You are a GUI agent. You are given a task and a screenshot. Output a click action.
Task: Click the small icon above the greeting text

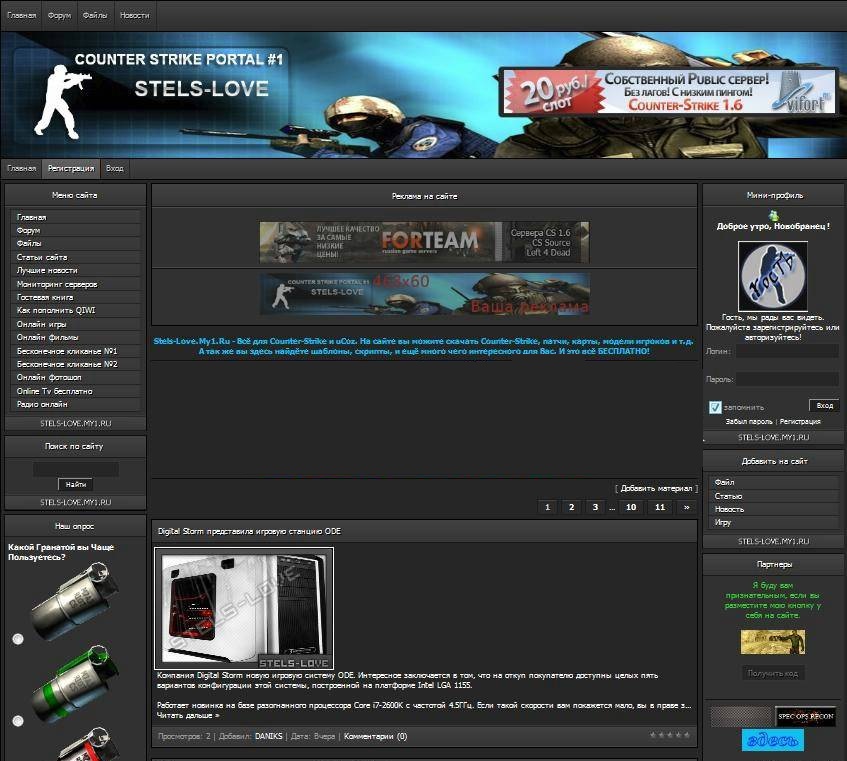point(774,215)
